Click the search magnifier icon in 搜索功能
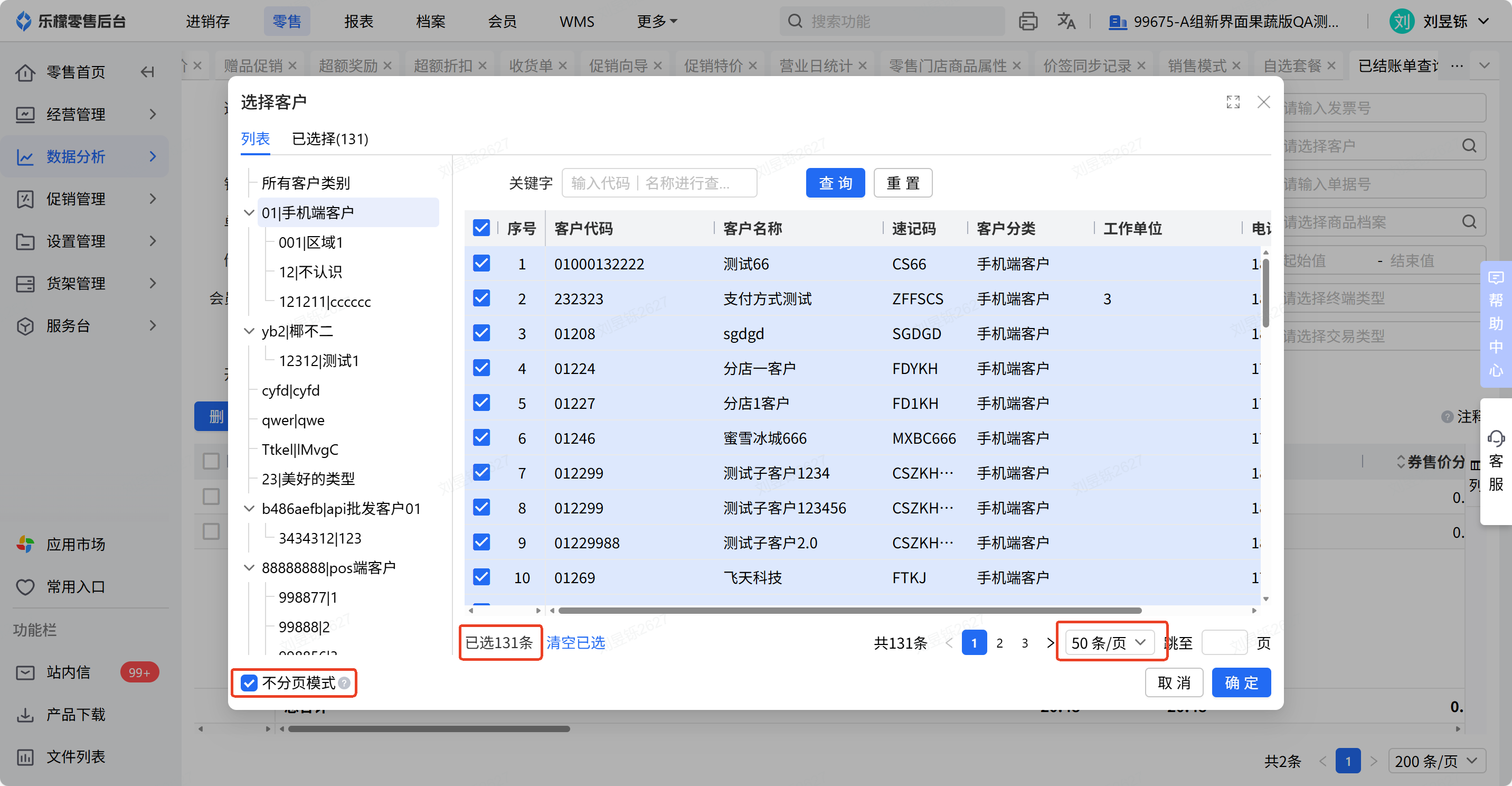The height and width of the screenshot is (786, 1512). click(x=795, y=22)
